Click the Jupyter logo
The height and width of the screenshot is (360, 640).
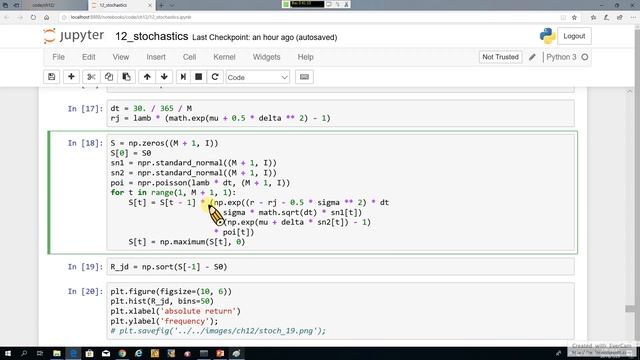74,36
